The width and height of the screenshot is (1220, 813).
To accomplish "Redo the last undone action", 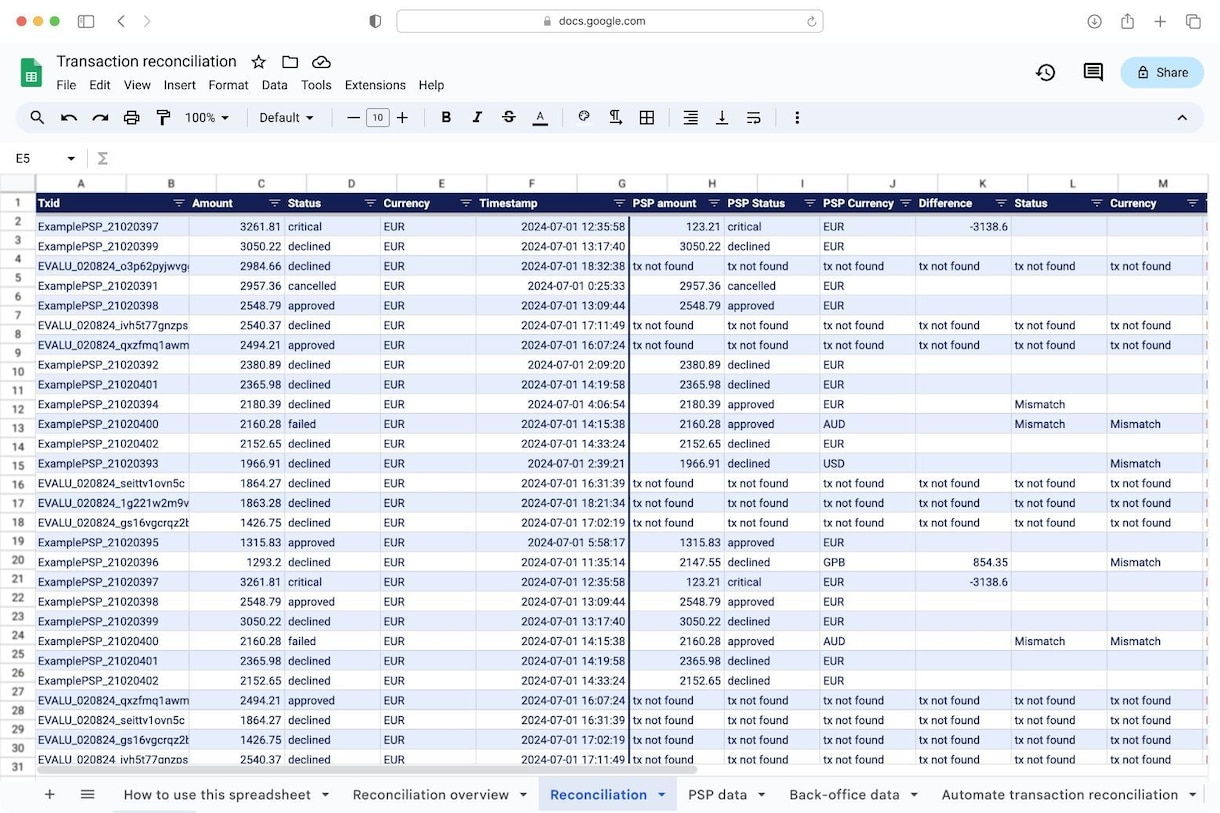I will 100,118.
